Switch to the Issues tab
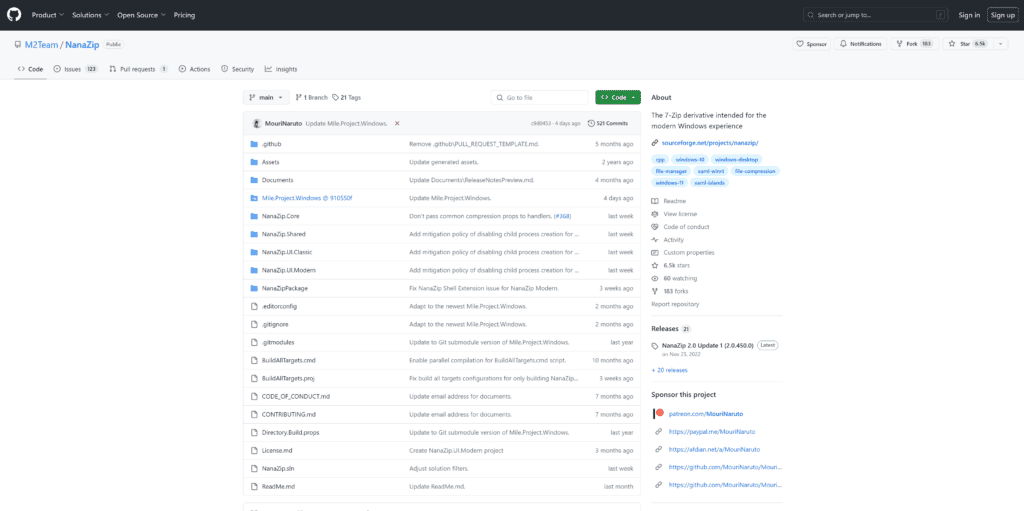This screenshot has height=511, width=1024. click(x=76, y=69)
